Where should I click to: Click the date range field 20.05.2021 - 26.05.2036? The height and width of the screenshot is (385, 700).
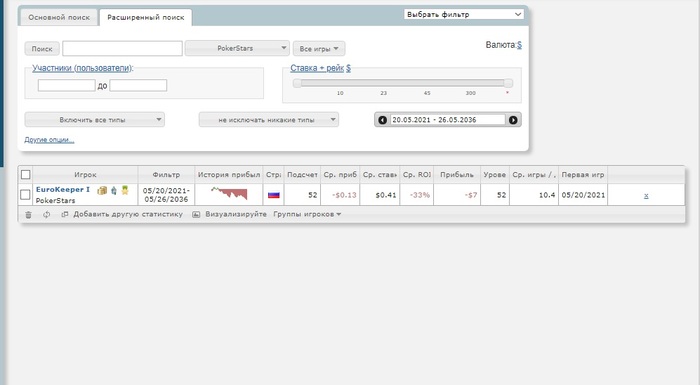coord(448,120)
